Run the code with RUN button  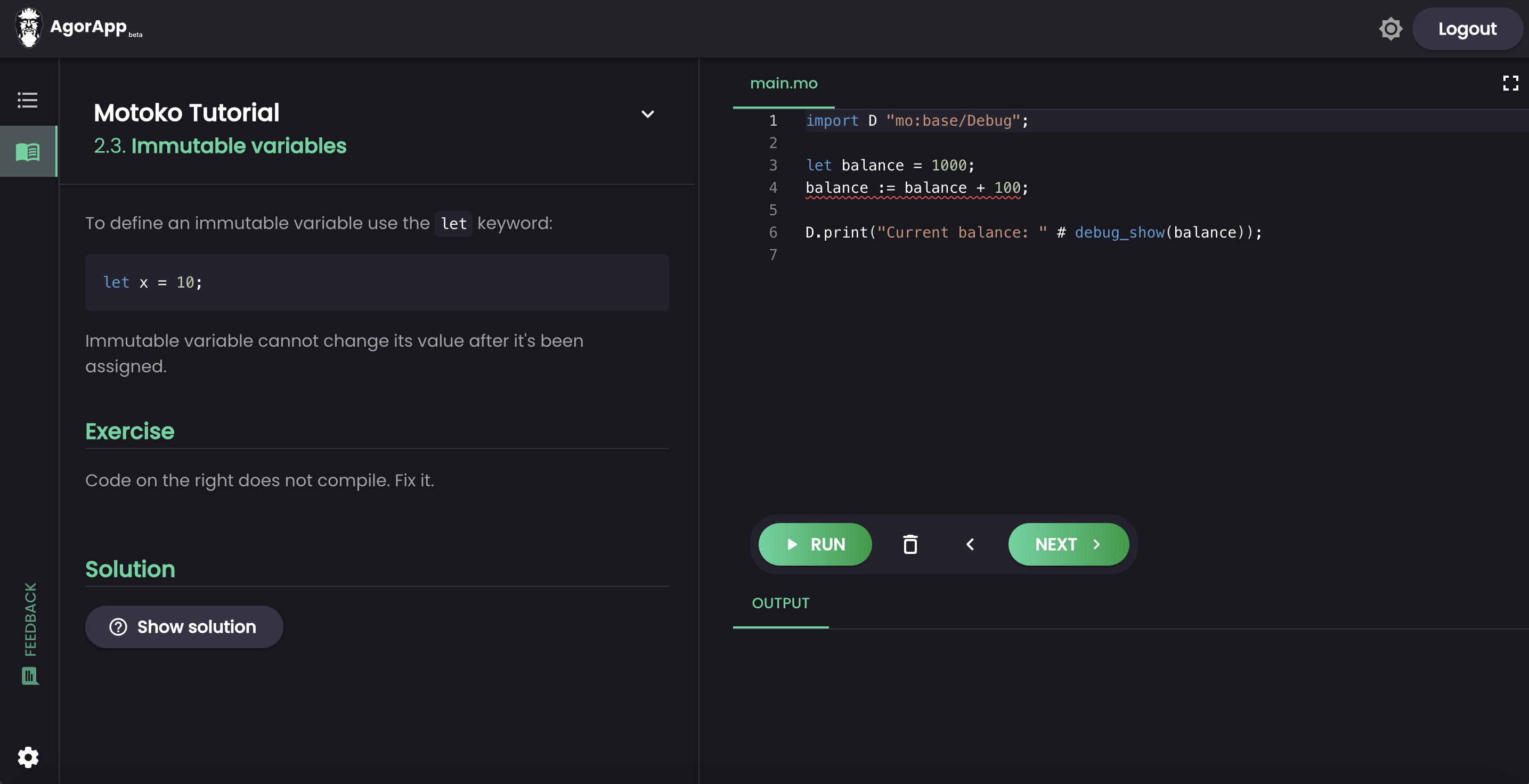click(815, 544)
